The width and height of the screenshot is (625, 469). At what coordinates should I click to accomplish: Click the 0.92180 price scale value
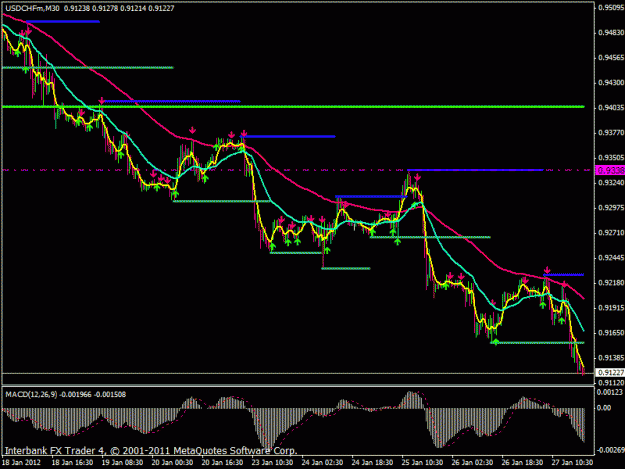pos(611,283)
